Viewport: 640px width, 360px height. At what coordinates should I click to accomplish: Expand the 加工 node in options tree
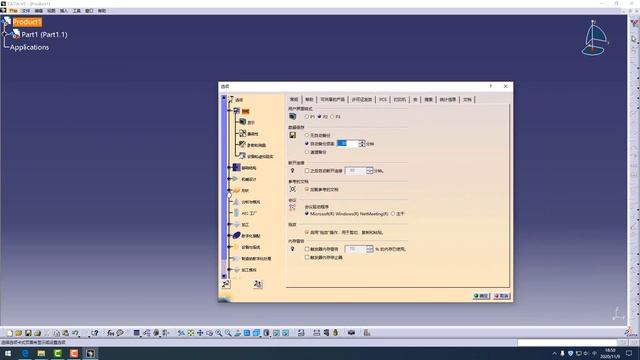(x=229, y=224)
